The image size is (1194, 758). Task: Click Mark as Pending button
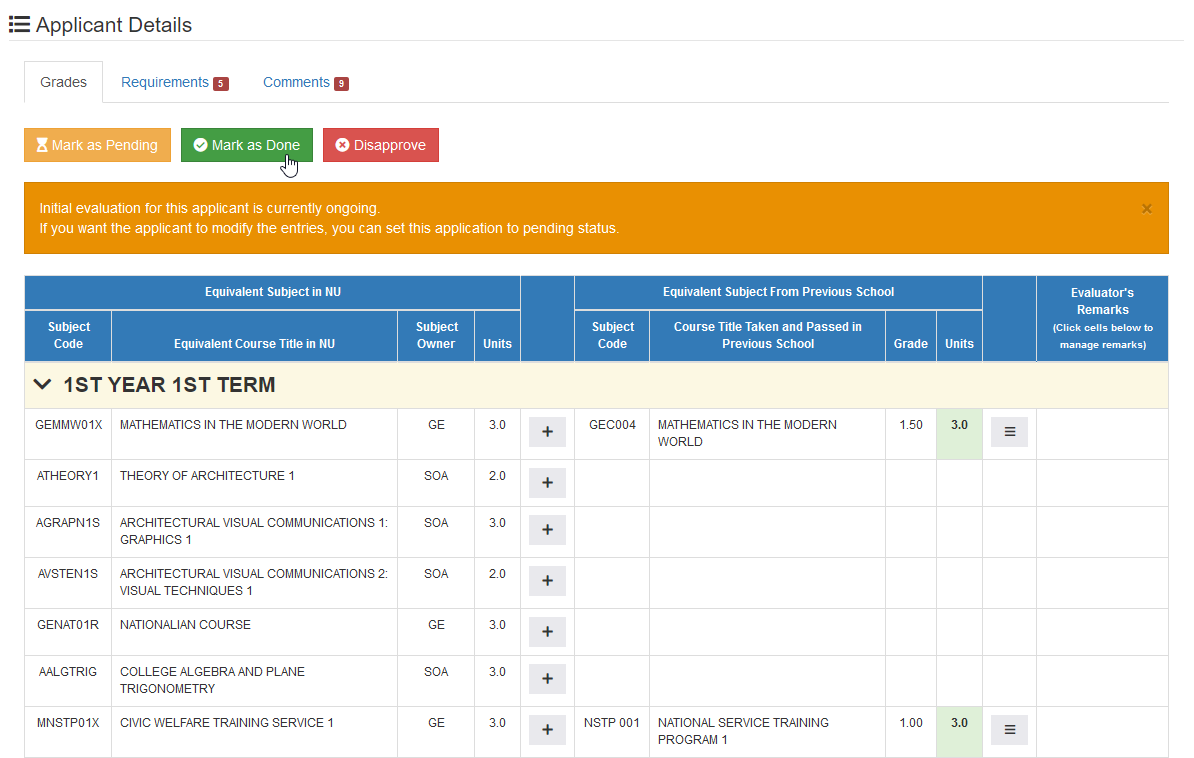coord(97,145)
